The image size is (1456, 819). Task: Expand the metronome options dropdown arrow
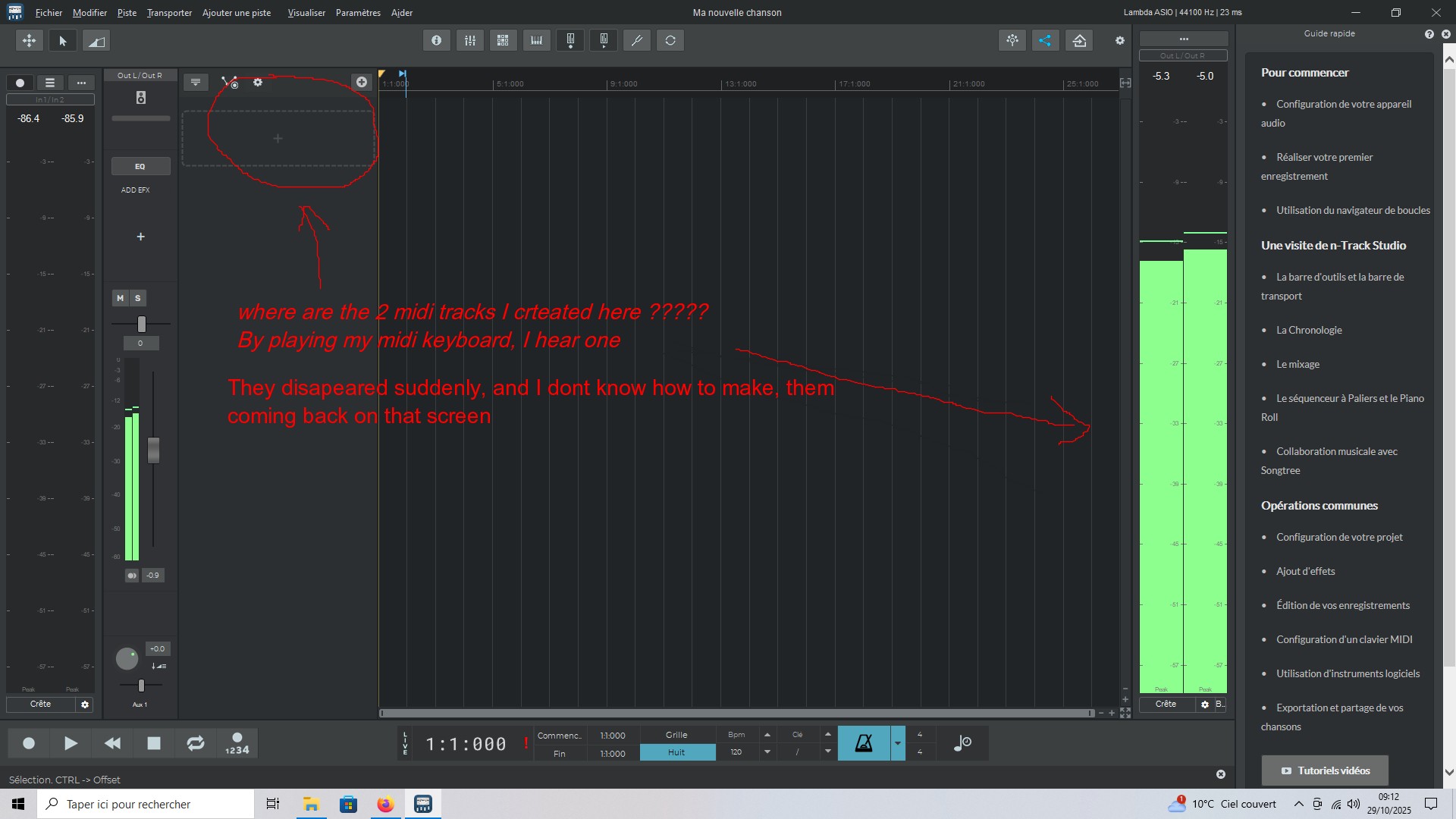click(x=898, y=743)
